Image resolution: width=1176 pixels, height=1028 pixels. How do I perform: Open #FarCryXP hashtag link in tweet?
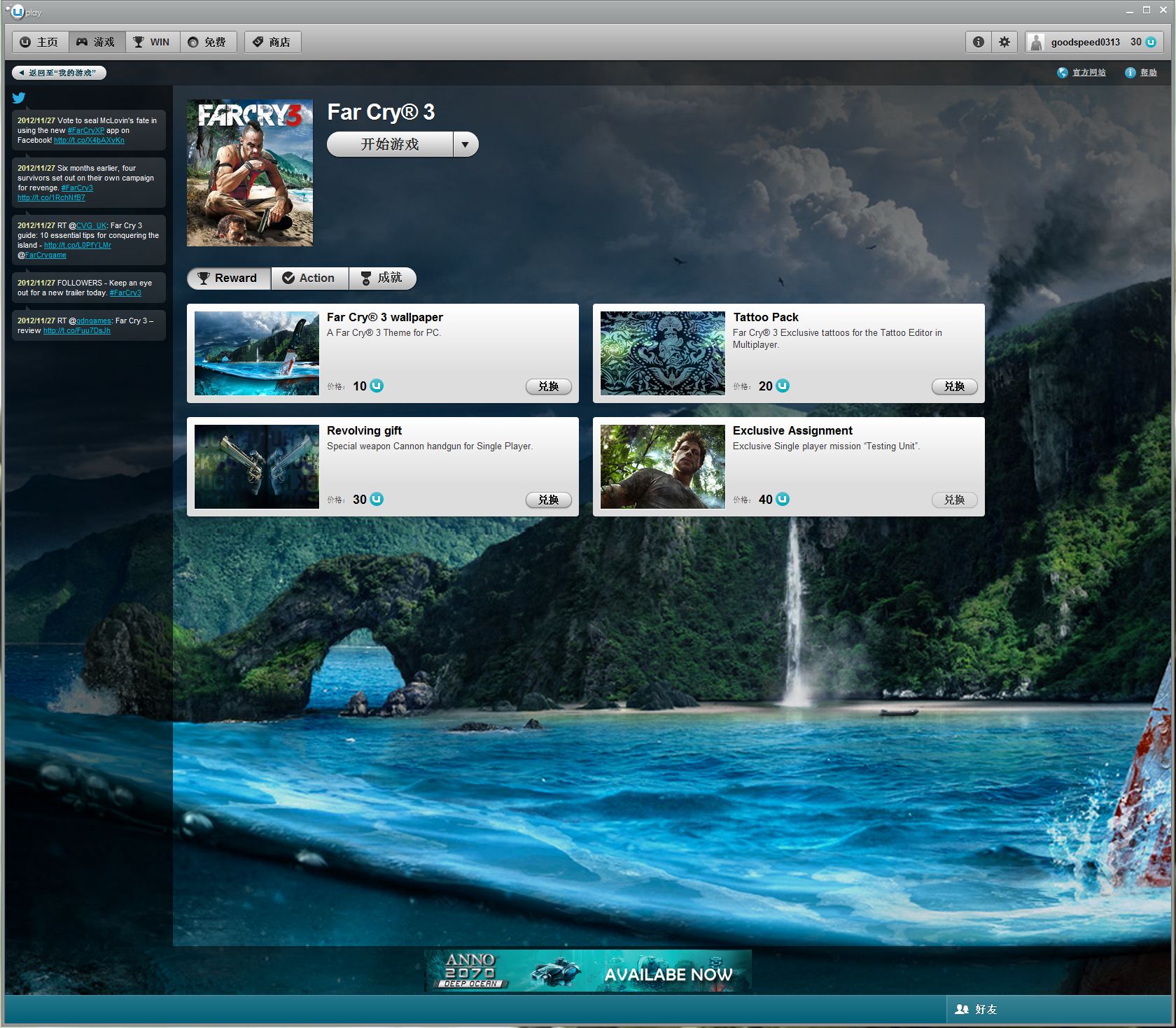point(86,130)
